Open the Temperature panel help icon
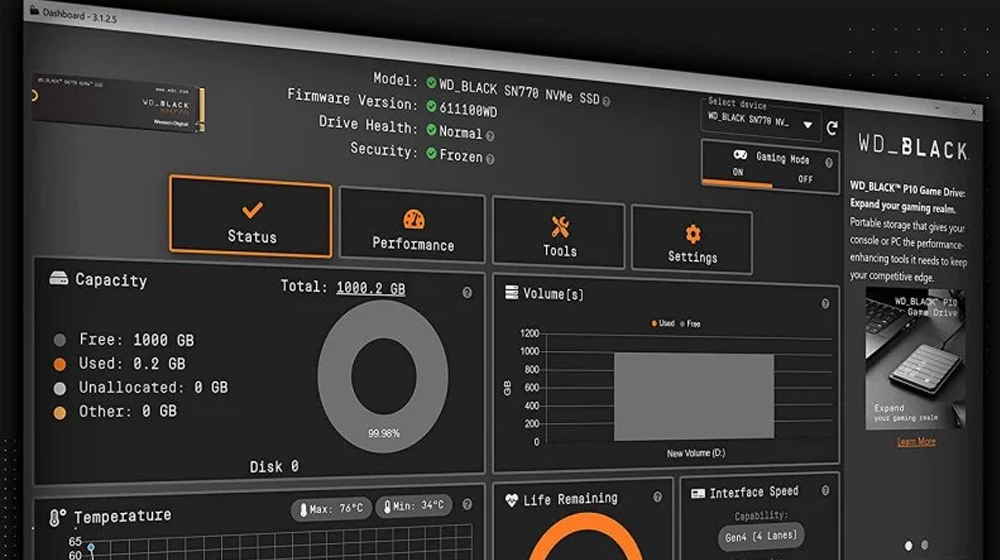The width and height of the screenshot is (1000, 560). pos(467,505)
